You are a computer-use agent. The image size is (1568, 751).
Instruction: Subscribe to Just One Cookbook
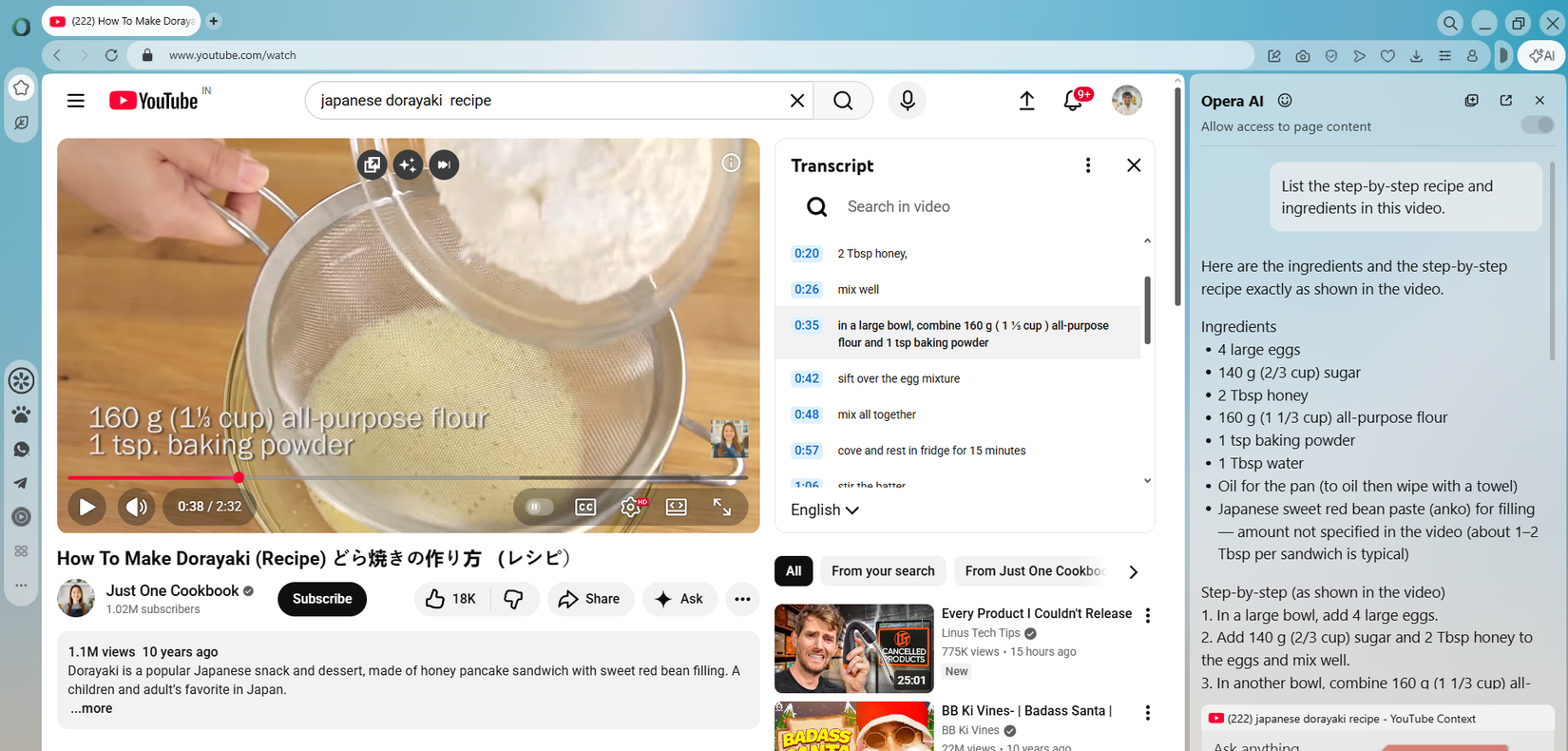[x=322, y=599]
